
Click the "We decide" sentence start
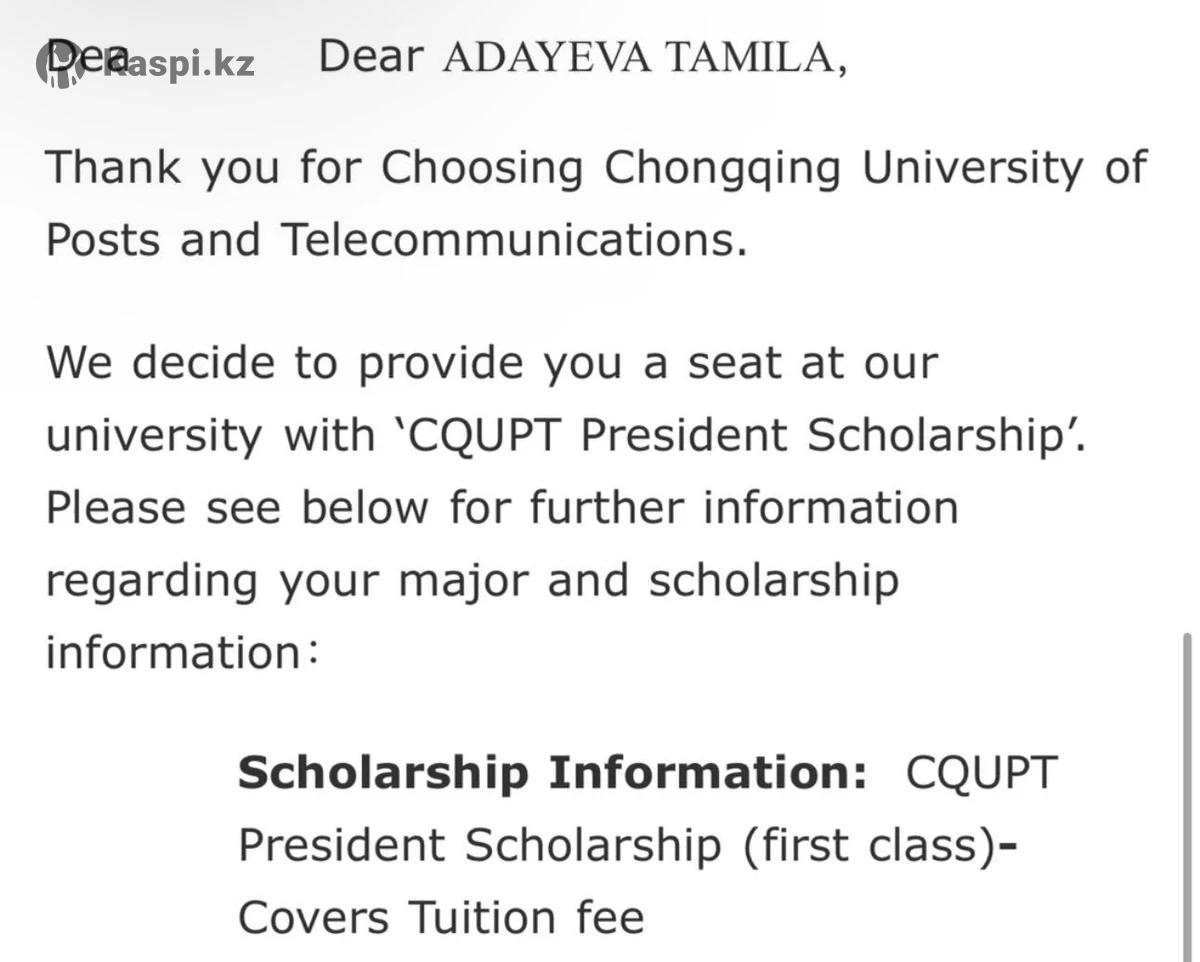tap(162, 363)
